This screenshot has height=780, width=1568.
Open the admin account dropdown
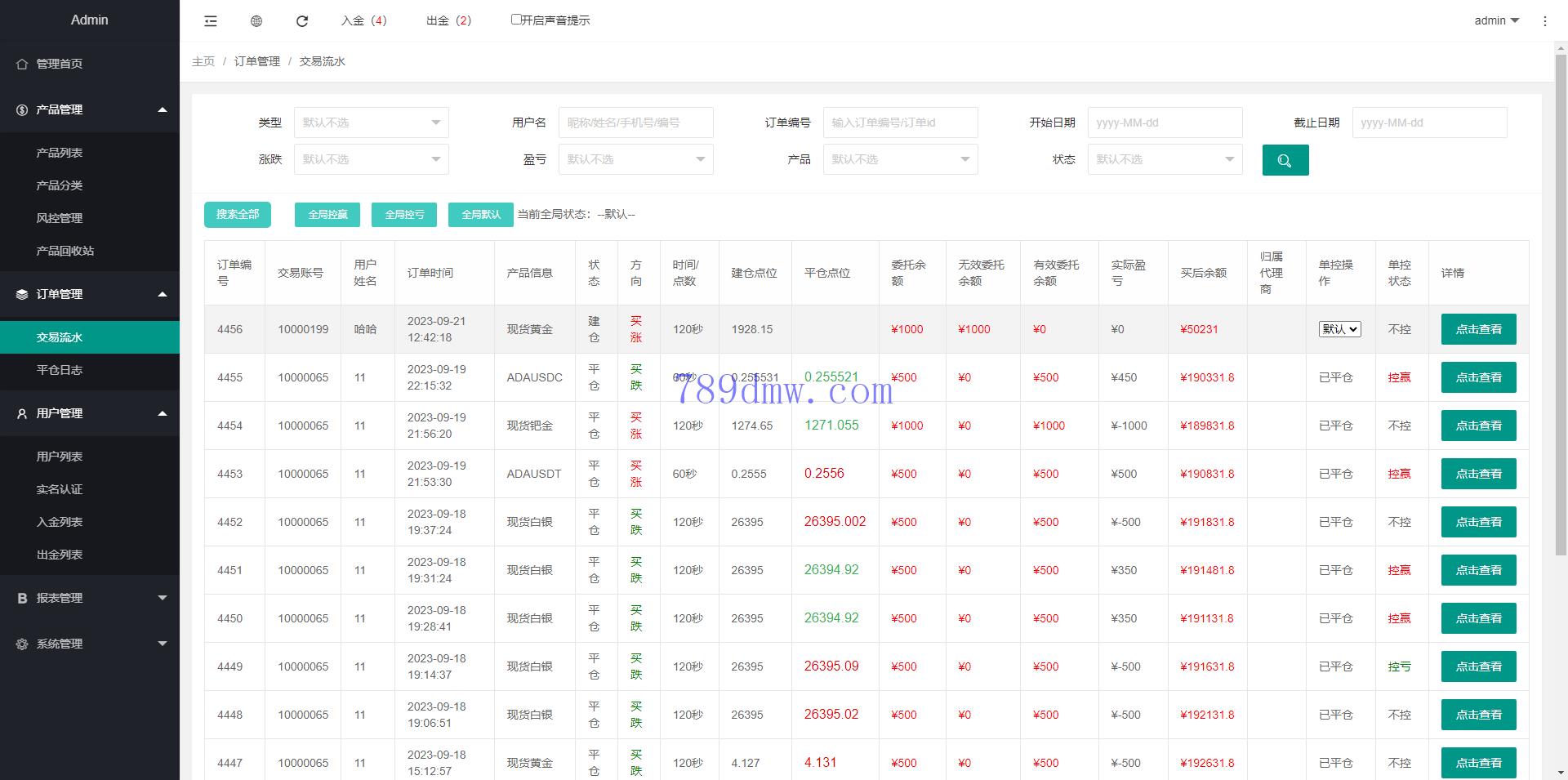1495,20
